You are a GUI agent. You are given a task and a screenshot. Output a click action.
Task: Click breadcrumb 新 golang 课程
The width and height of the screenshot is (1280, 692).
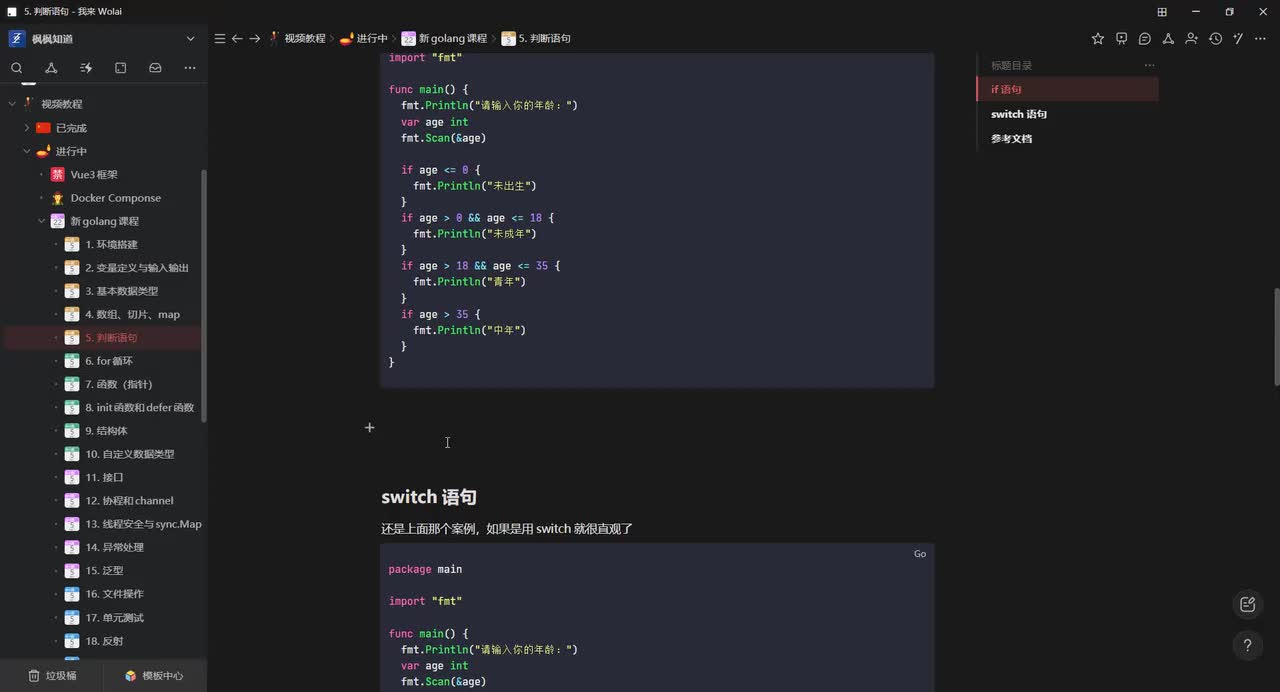pyautogui.click(x=444, y=38)
